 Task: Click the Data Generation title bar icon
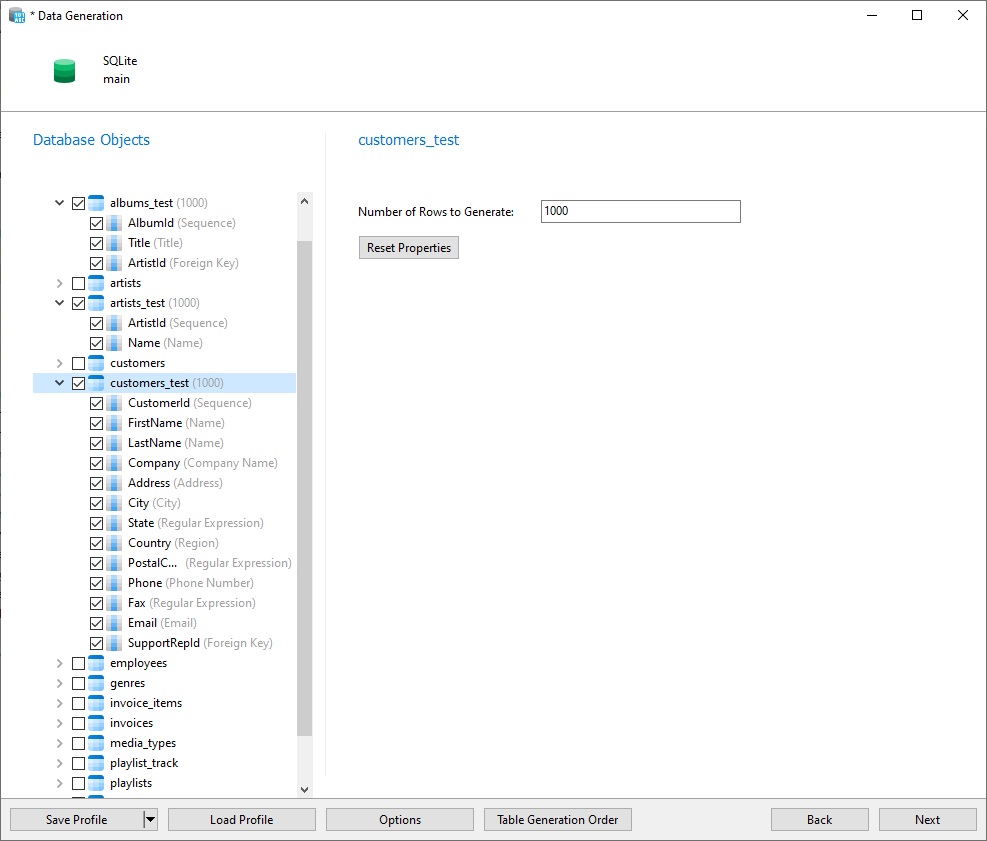17,16
